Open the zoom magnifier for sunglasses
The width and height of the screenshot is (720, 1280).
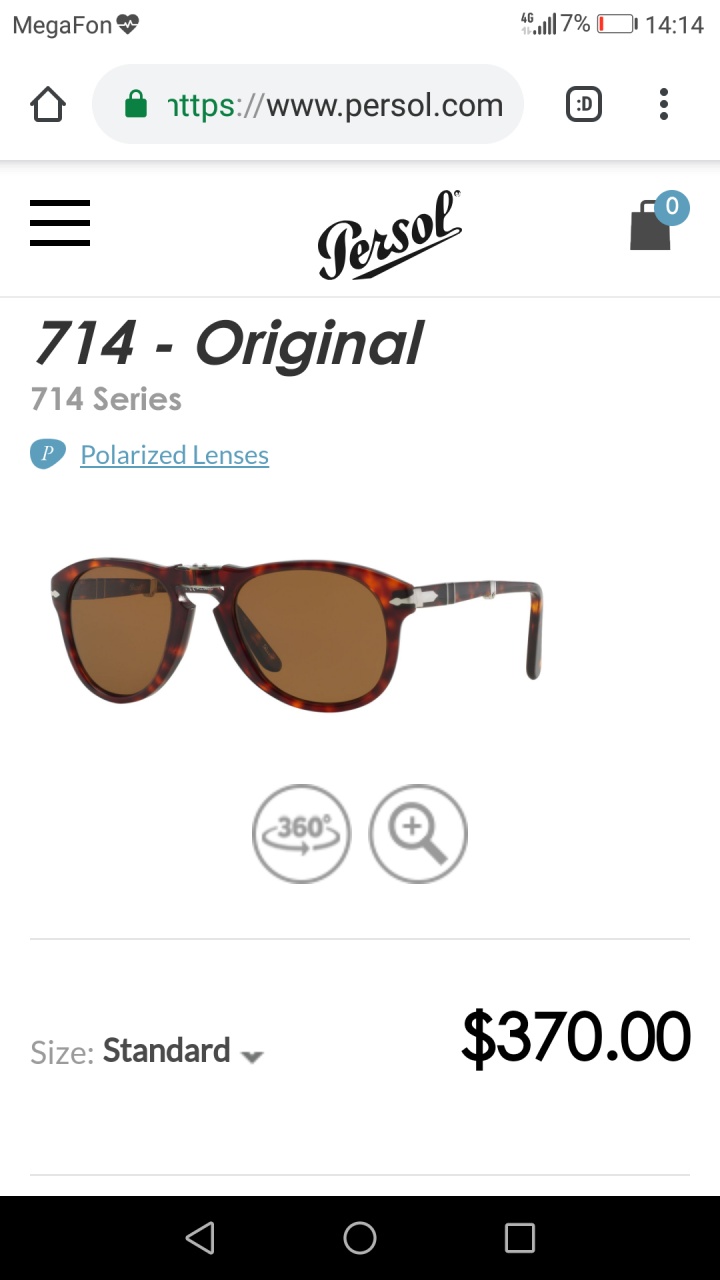[418, 833]
